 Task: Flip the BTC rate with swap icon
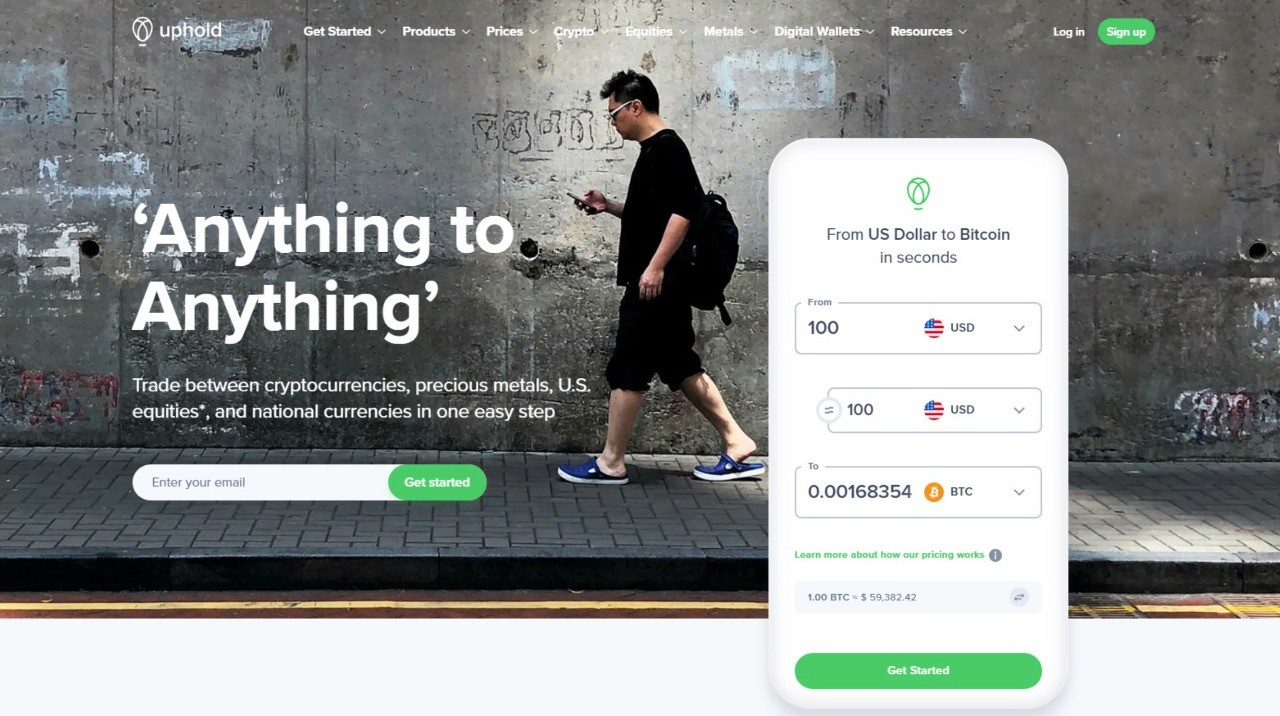[x=1019, y=597]
